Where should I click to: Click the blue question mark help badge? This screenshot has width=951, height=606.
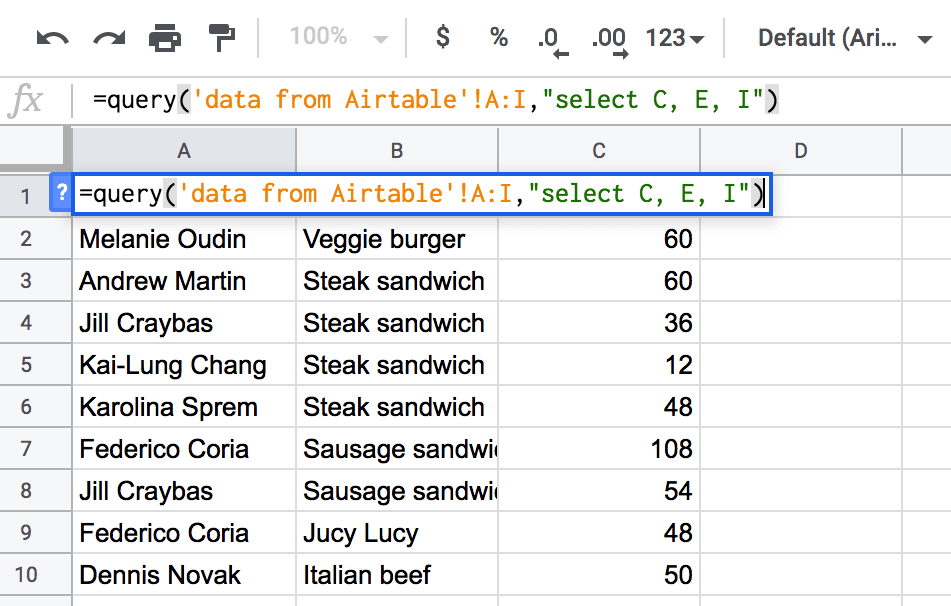[61, 194]
